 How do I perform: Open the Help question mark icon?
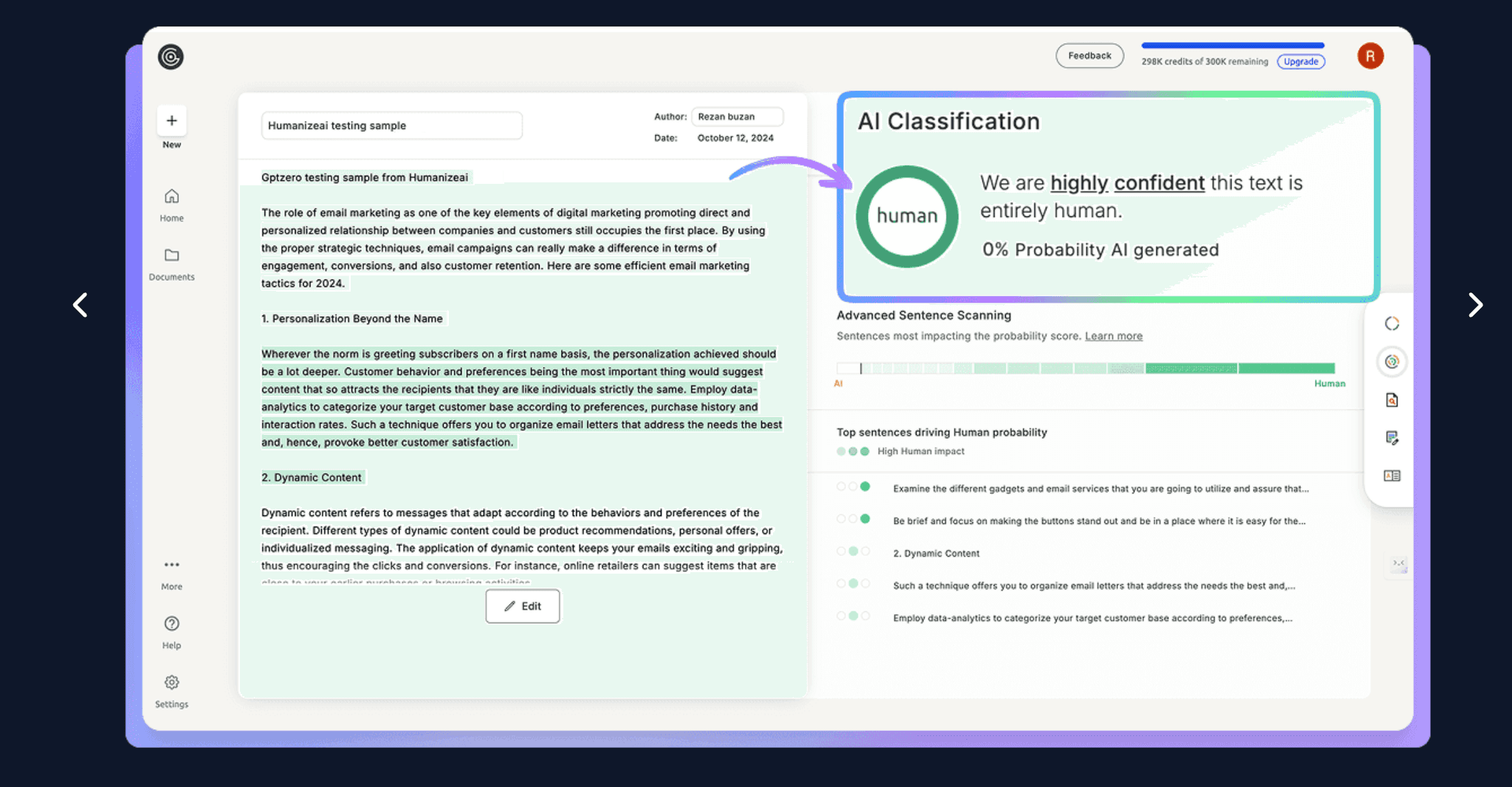(171, 624)
